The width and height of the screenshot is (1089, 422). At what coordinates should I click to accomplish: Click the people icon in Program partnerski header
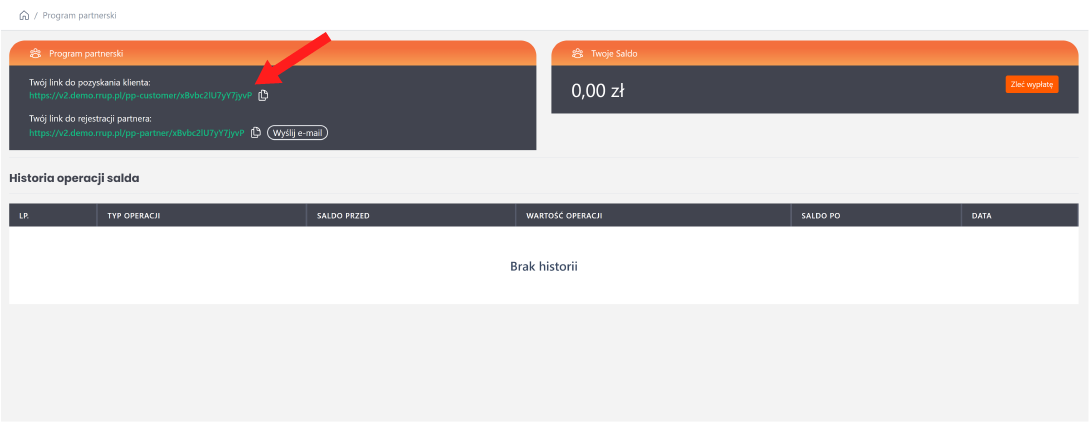(35, 53)
